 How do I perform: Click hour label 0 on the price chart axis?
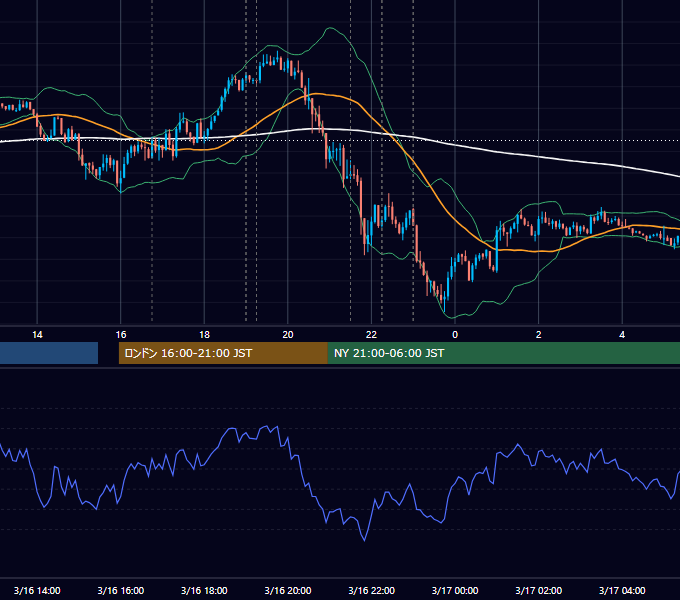point(455,335)
